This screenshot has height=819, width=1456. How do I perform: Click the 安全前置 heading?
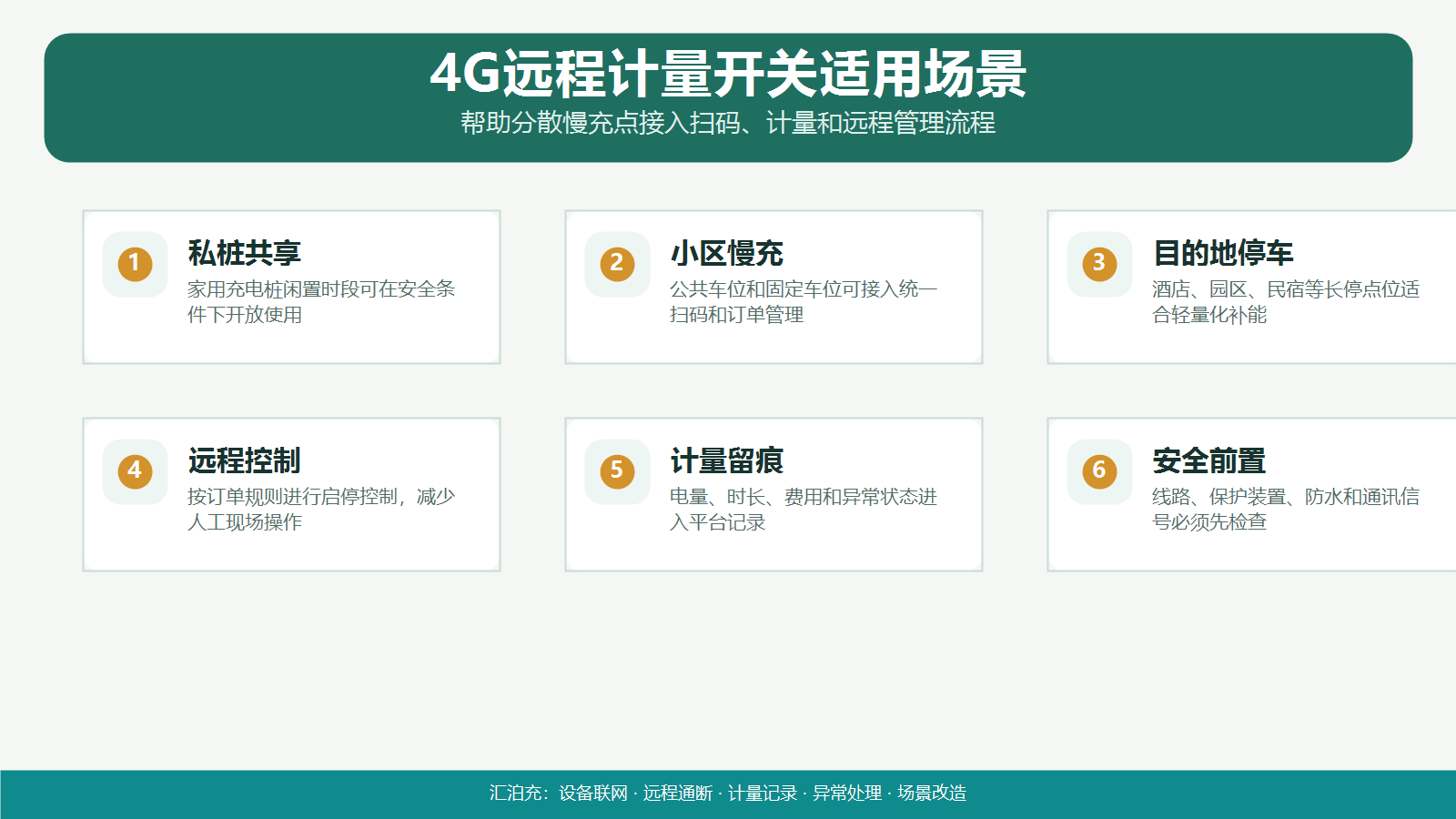(x=1208, y=460)
